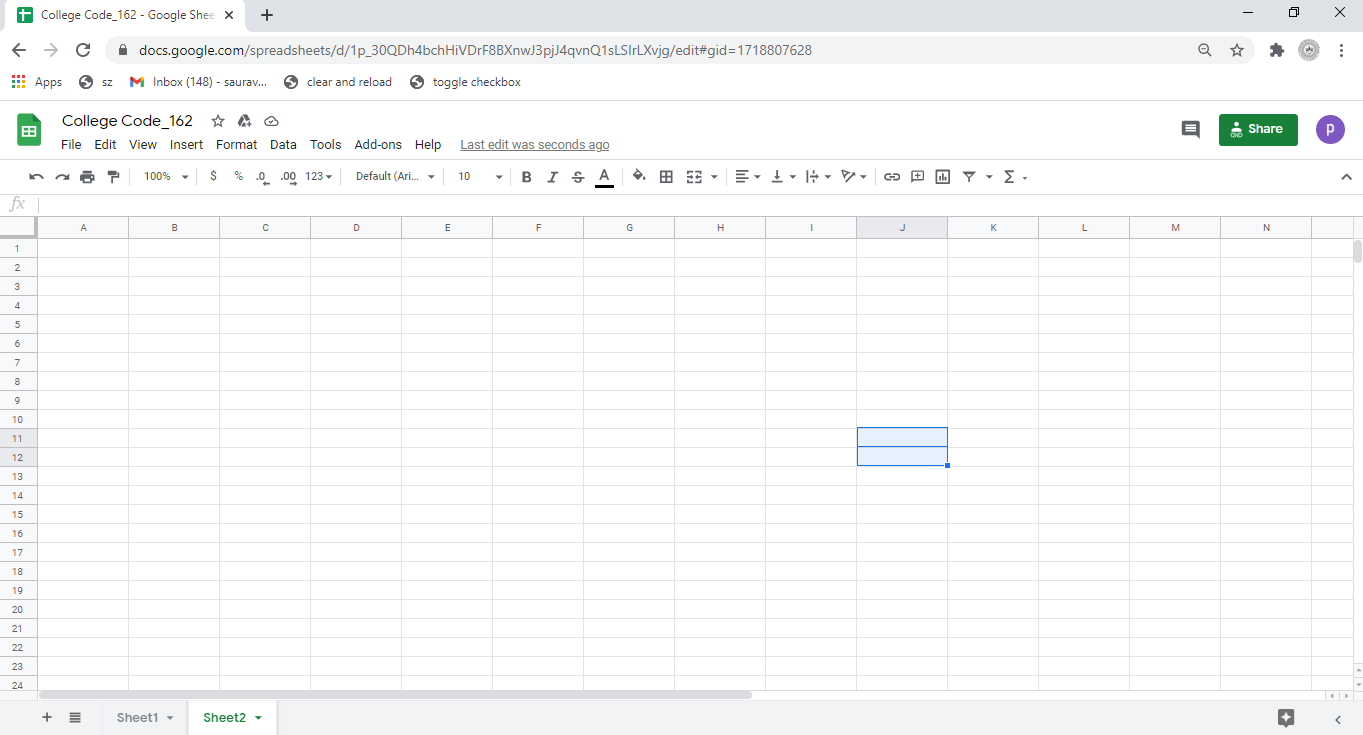Open the 100% zoom dropdown
1363x735 pixels.
click(x=165, y=177)
